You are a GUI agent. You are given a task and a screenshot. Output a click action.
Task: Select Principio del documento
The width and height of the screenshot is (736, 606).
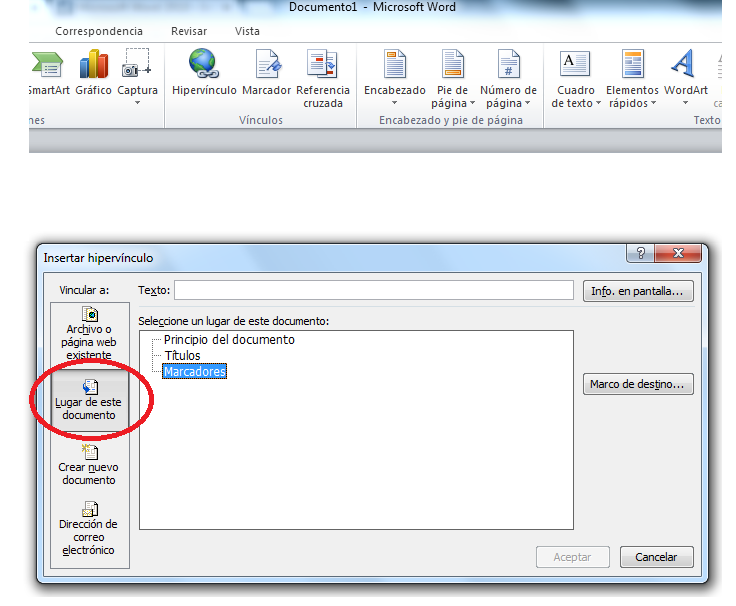tap(229, 340)
